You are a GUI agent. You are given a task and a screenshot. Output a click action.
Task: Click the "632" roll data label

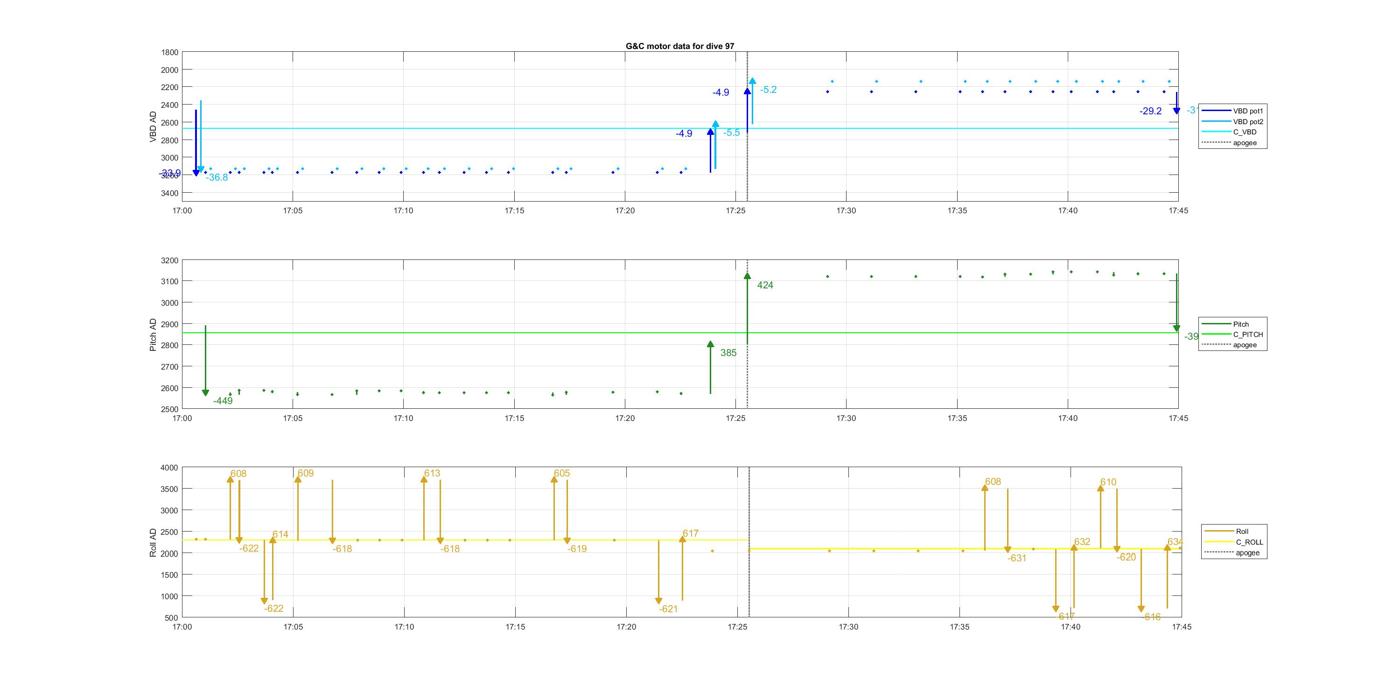click(x=1083, y=542)
